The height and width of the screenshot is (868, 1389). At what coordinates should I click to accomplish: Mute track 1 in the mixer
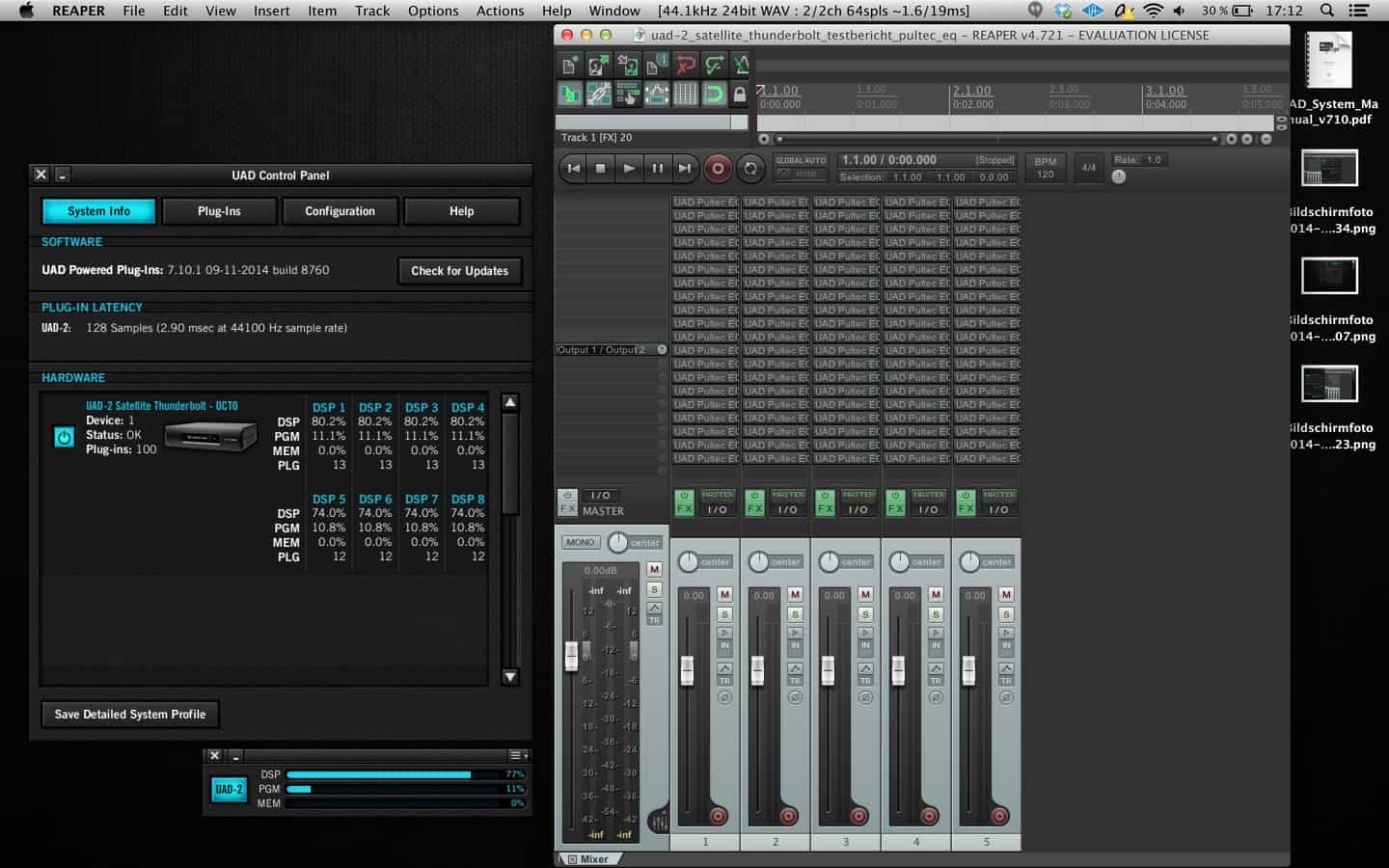tap(724, 594)
